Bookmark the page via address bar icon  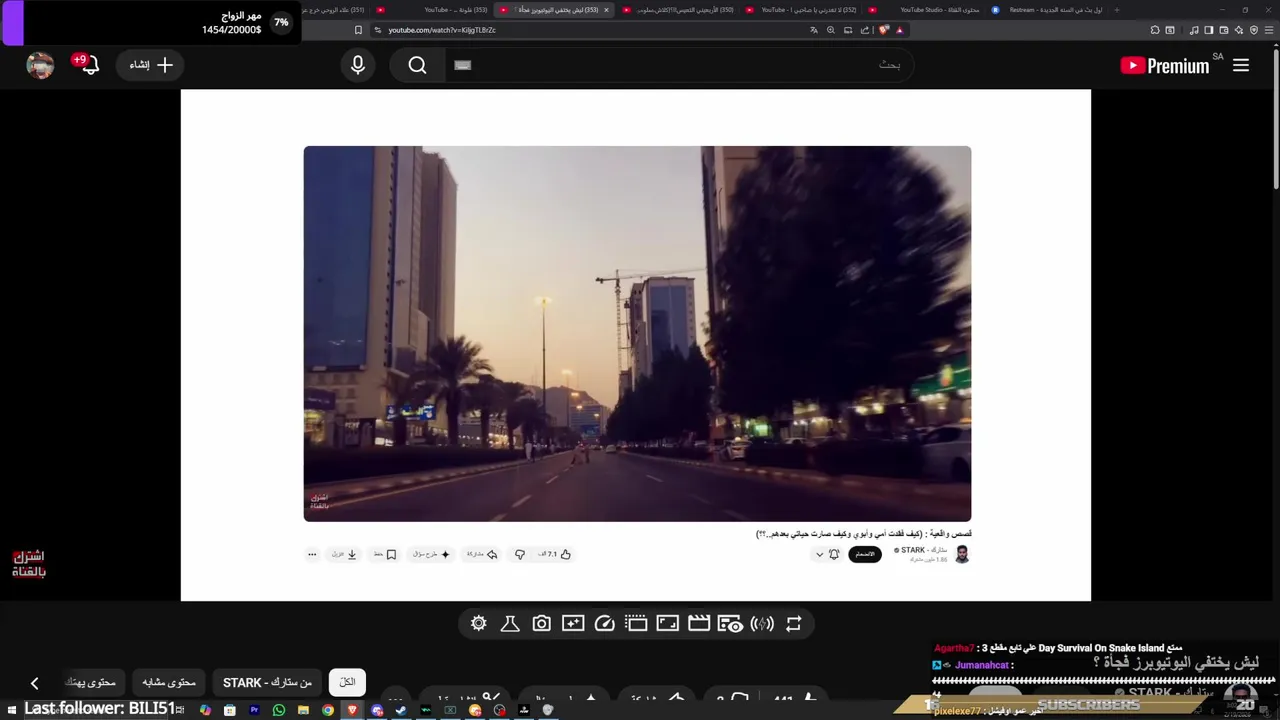[x=358, y=30]
